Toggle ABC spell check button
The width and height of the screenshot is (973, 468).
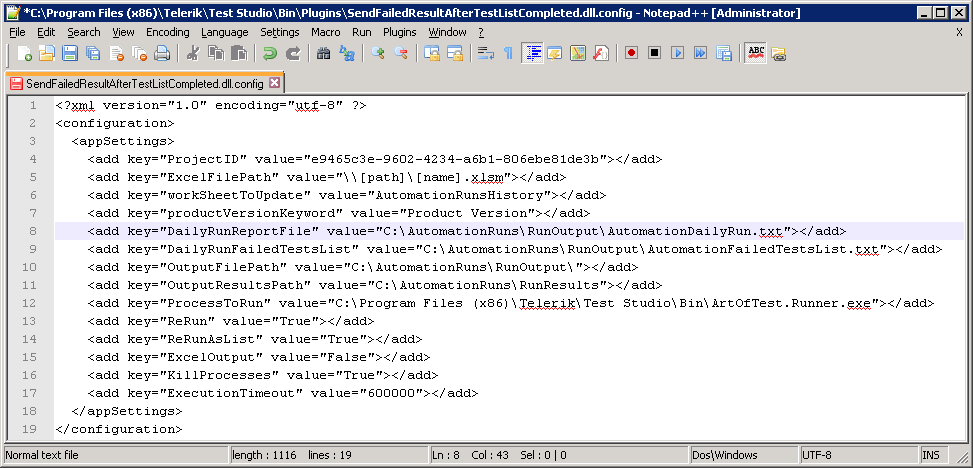coord(755,53)
